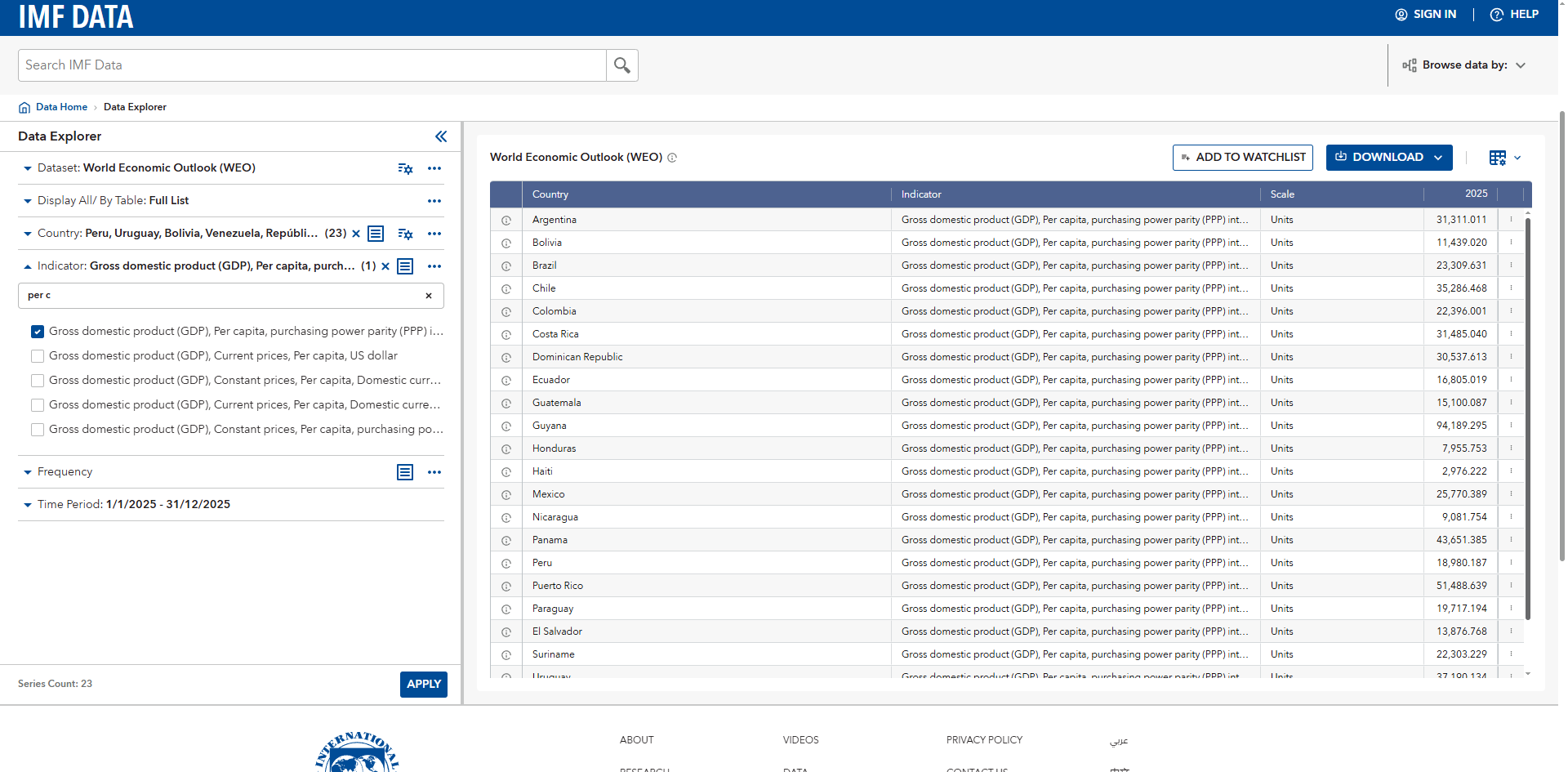Check GDP Constant prices Per capita Domestic currency
This screenshot has height=772, width=1568.
pos(38,381)
